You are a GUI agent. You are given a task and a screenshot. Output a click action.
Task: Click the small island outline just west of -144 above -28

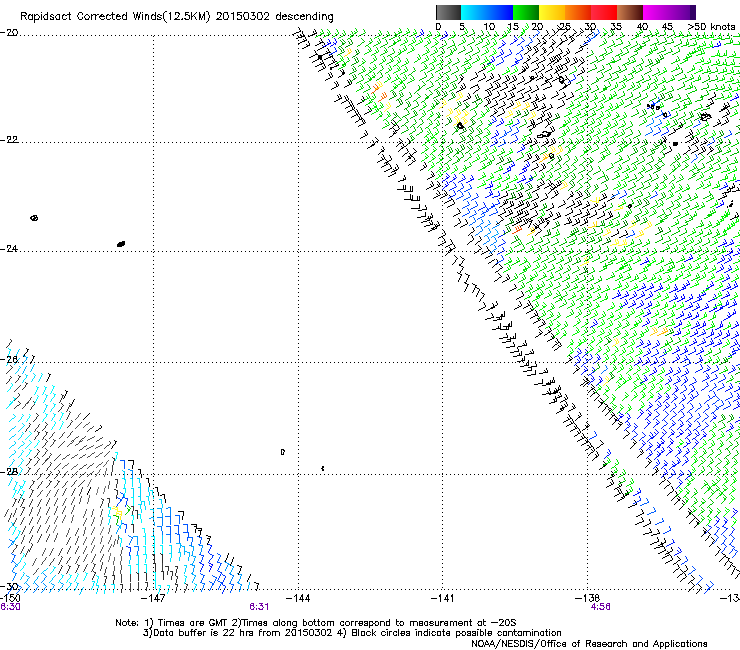tap(283, 452)
